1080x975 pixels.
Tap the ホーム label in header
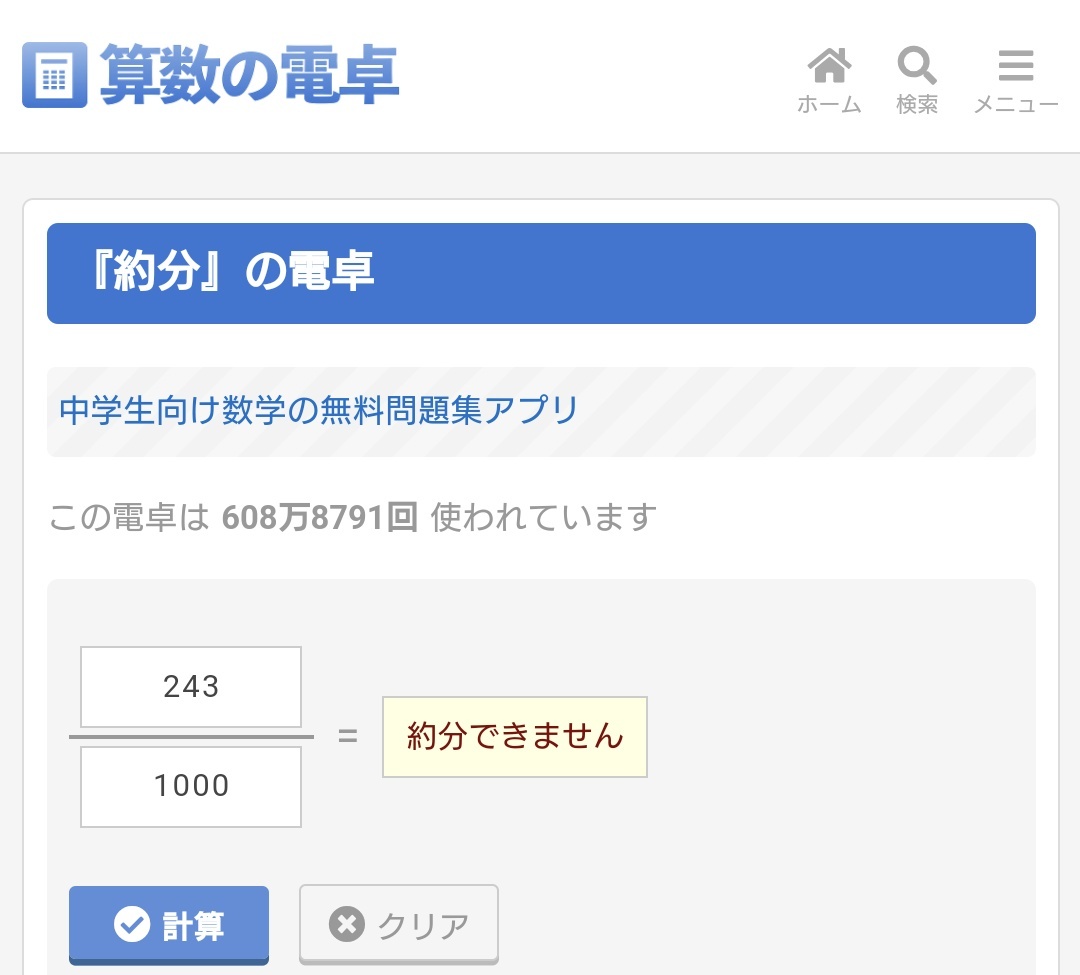(829, 105)
